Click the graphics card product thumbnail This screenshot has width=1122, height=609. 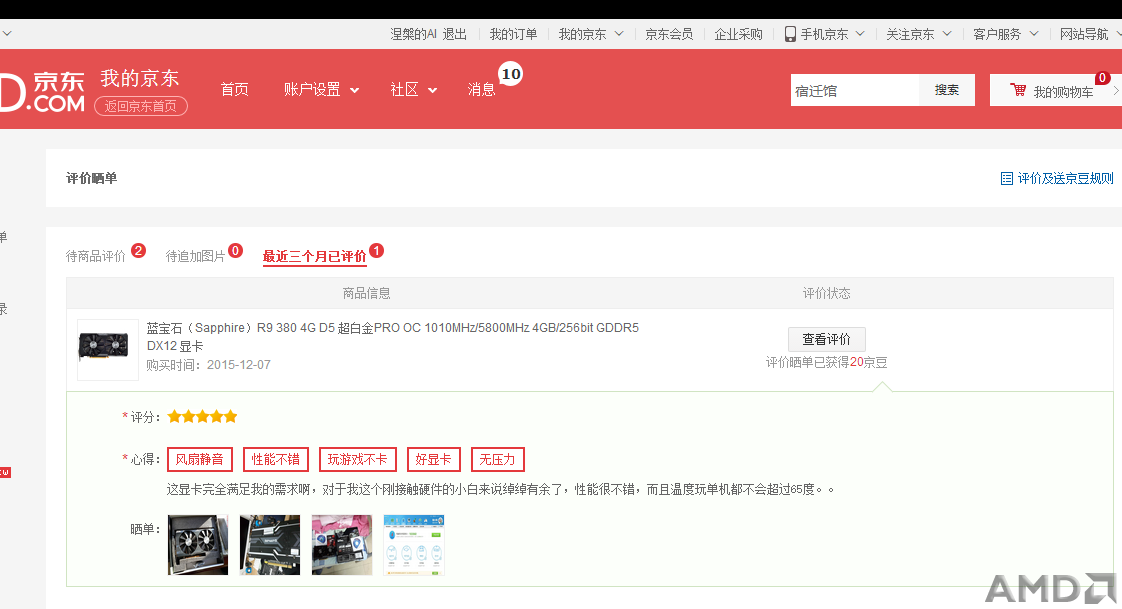tap(107, 349)
